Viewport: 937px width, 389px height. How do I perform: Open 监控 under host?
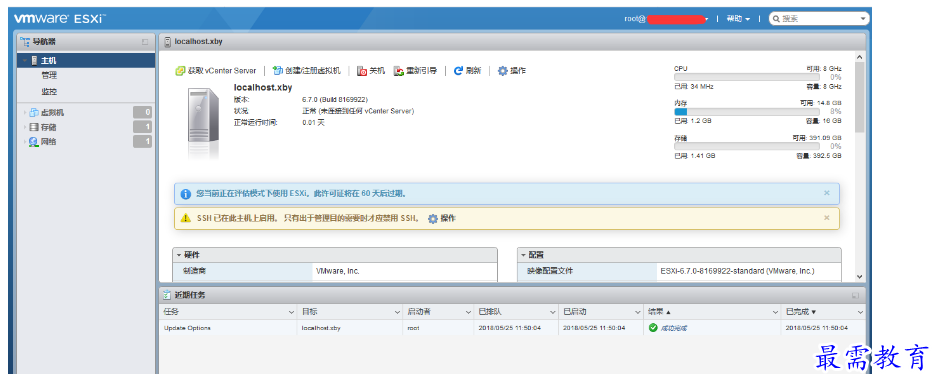coord(49,92)
